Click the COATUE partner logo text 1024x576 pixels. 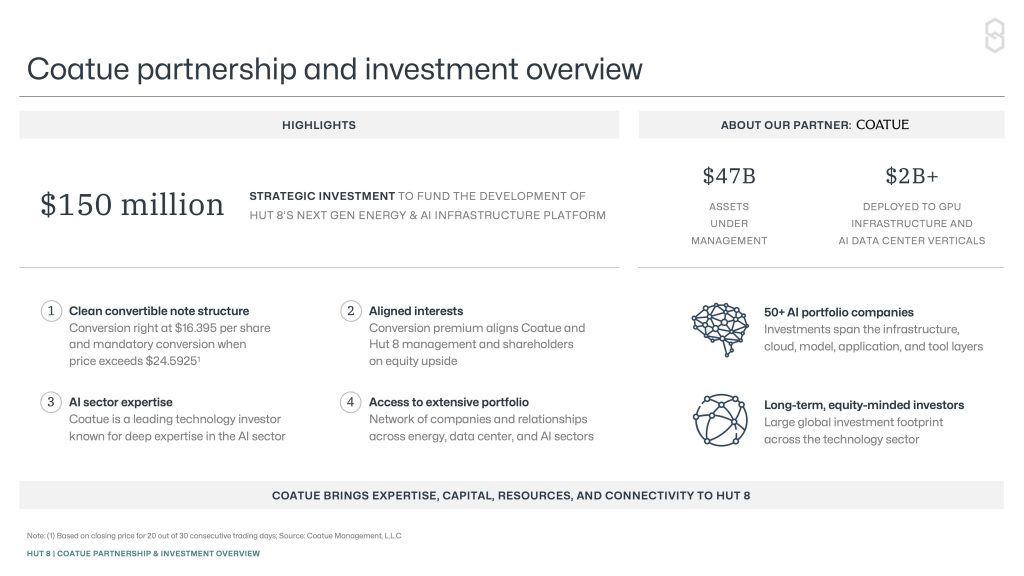[x=883, y=125]
